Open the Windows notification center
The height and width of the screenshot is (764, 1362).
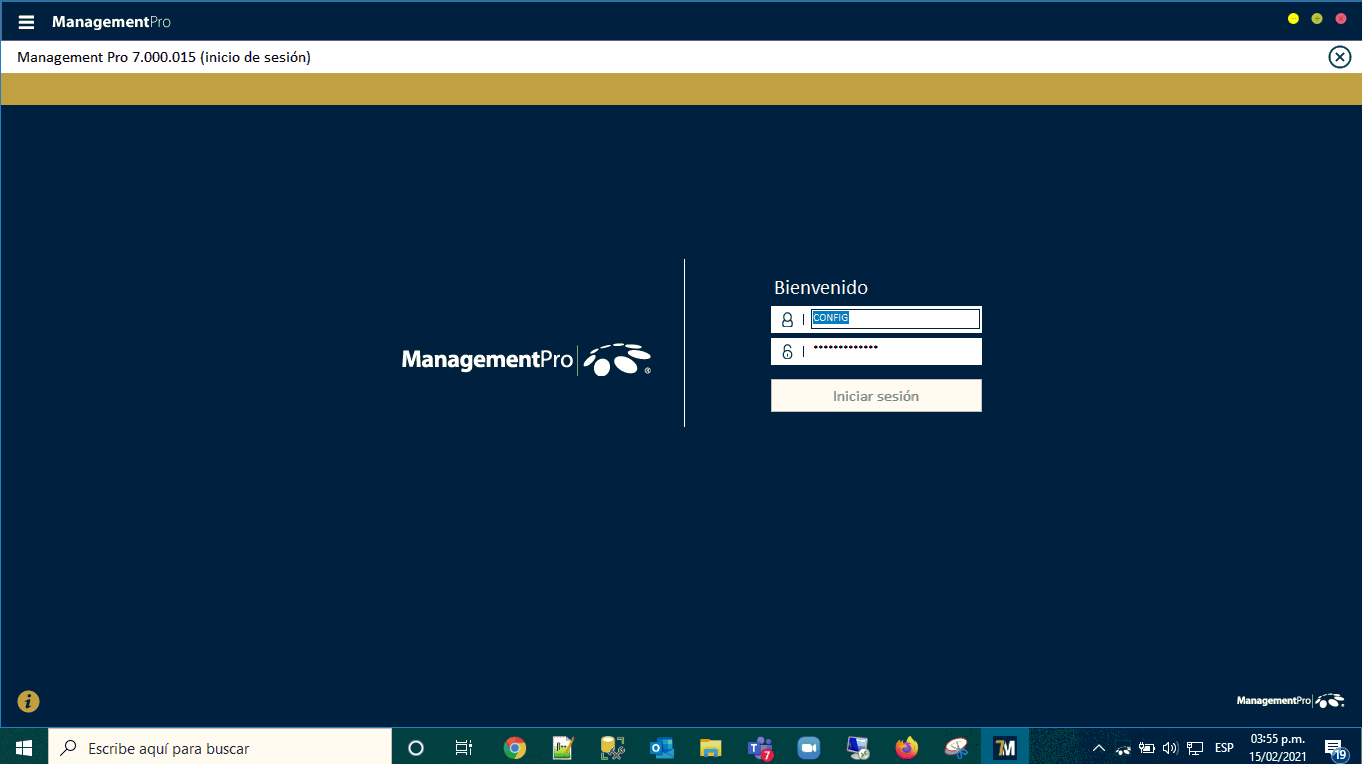tap(1334, 747)
